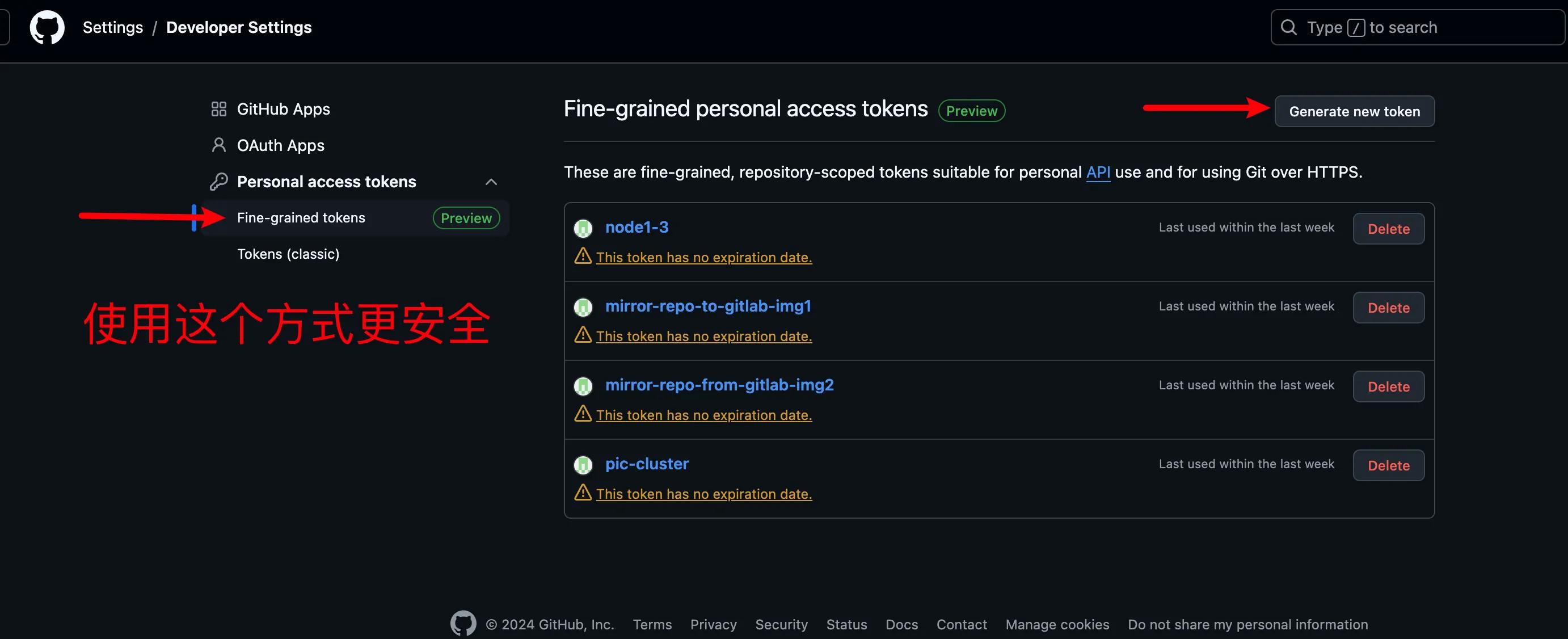Click the GitHub Apps grid icon
Image resolution: width=1568 pixels, height=639 pixels.
point(218,109)
